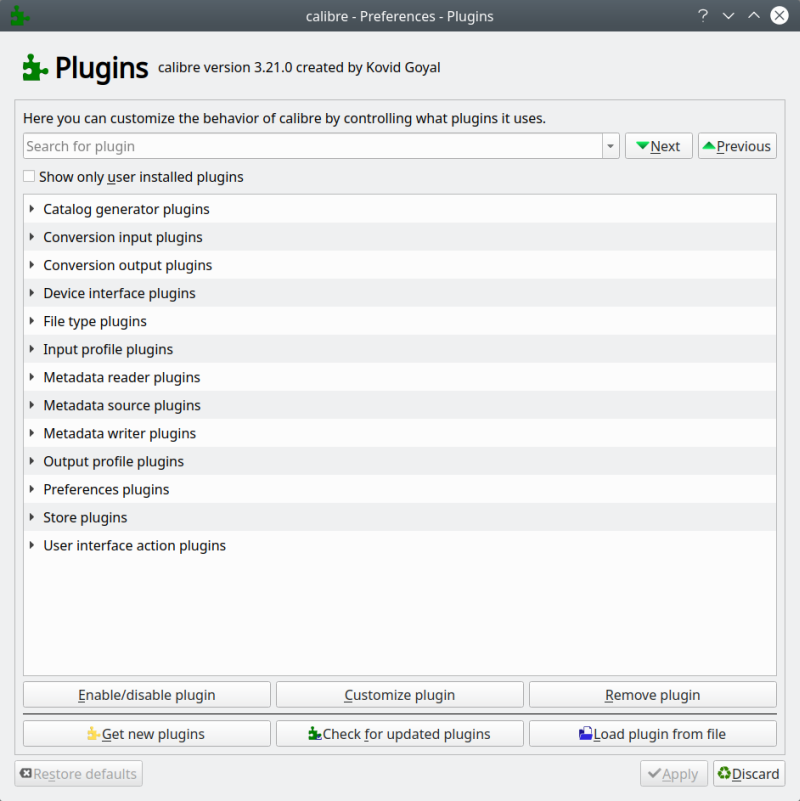The image size is (800, 801).
Task: Expand the User interface action plugins category
Action: click(x=31, y=545)
